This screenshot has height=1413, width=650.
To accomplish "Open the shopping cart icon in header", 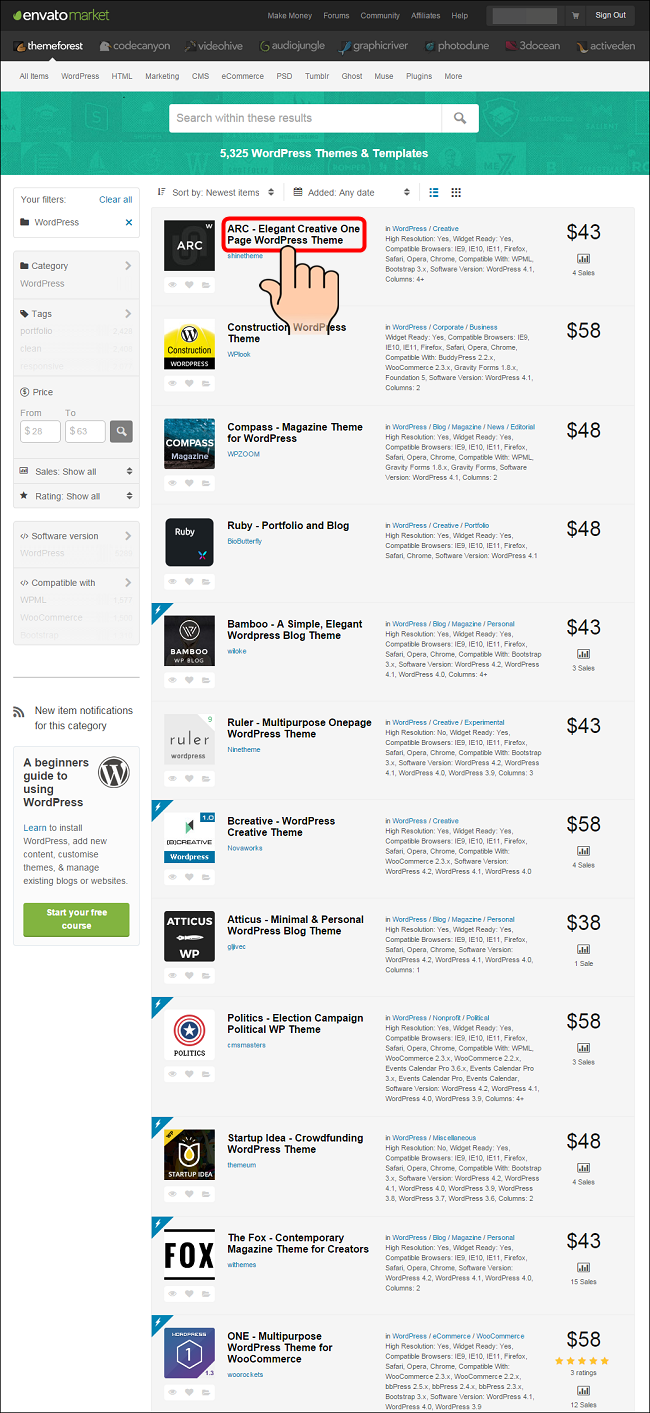I will pos(575,15).
